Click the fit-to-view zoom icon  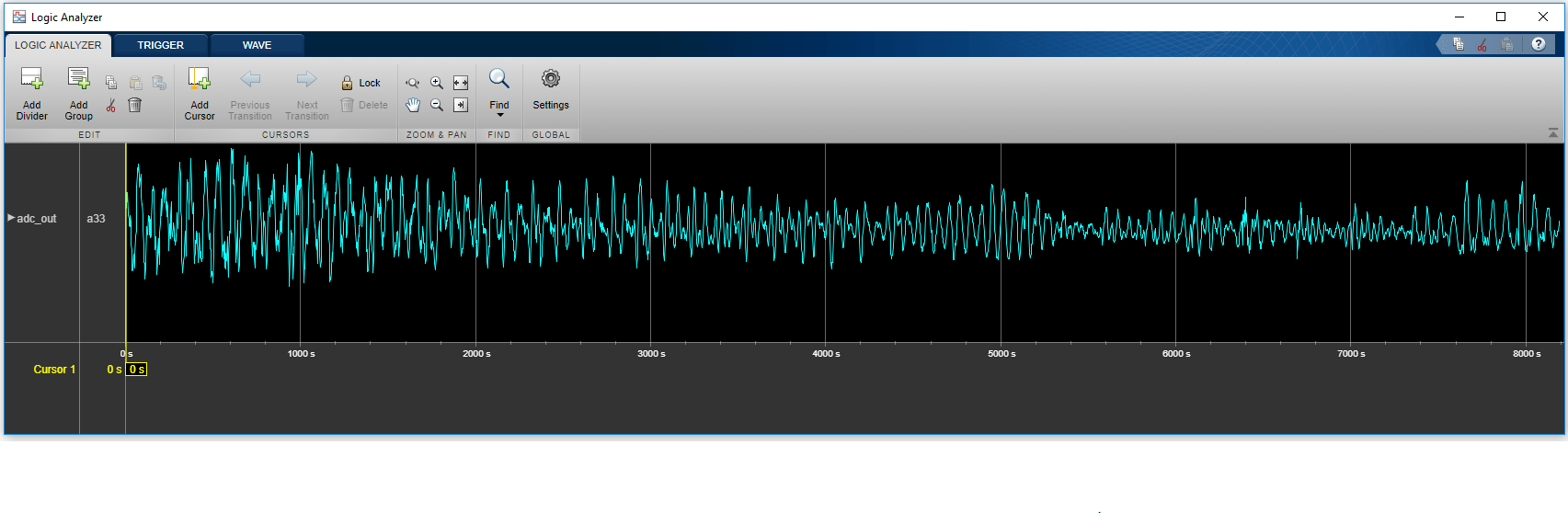[x=461, y=83]
